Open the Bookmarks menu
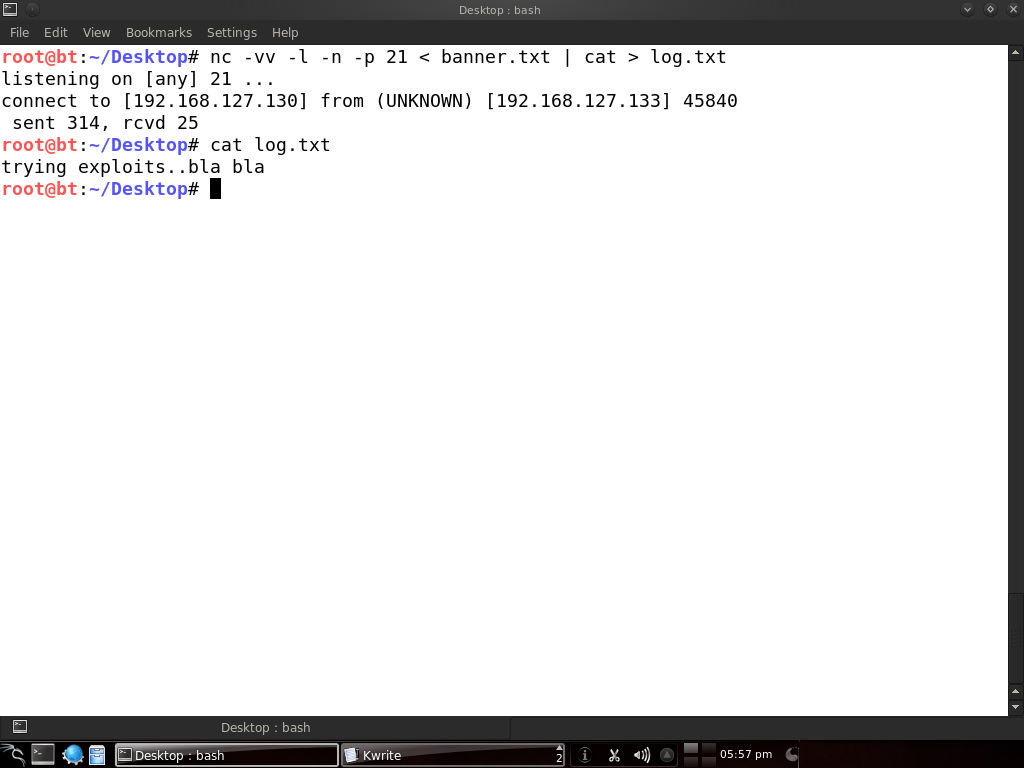1024x768 pixels. [158, 32]
